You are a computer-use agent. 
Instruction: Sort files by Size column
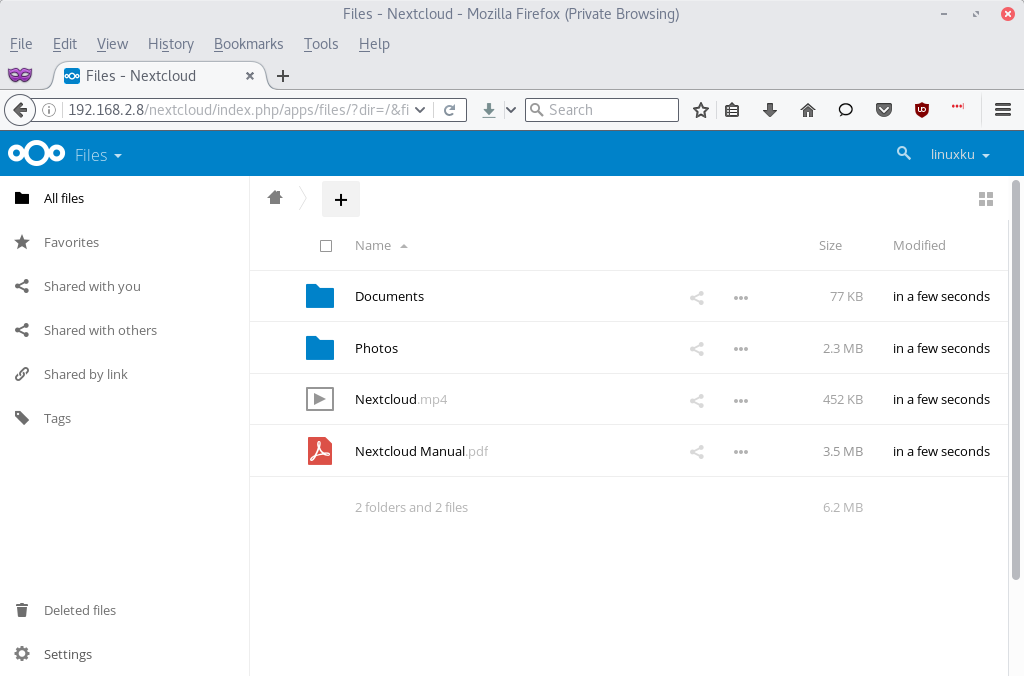[830, 246]
